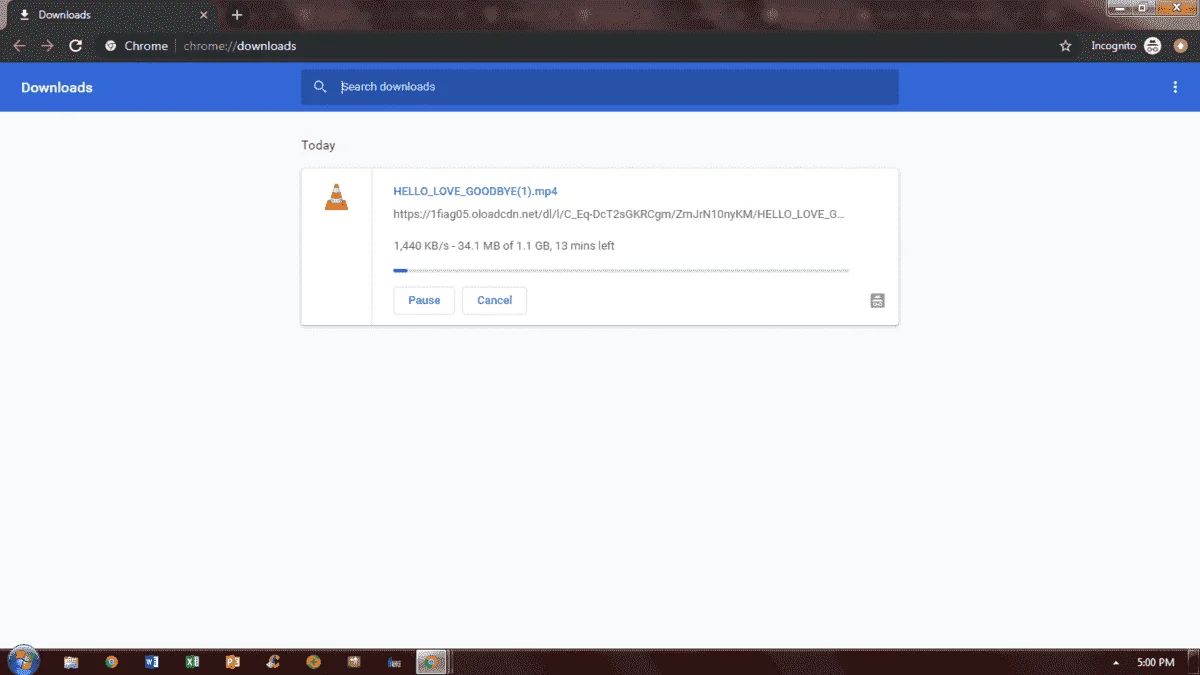Open Excel from the taskbar
This screenshot has height=675, width=1200.
192,662
